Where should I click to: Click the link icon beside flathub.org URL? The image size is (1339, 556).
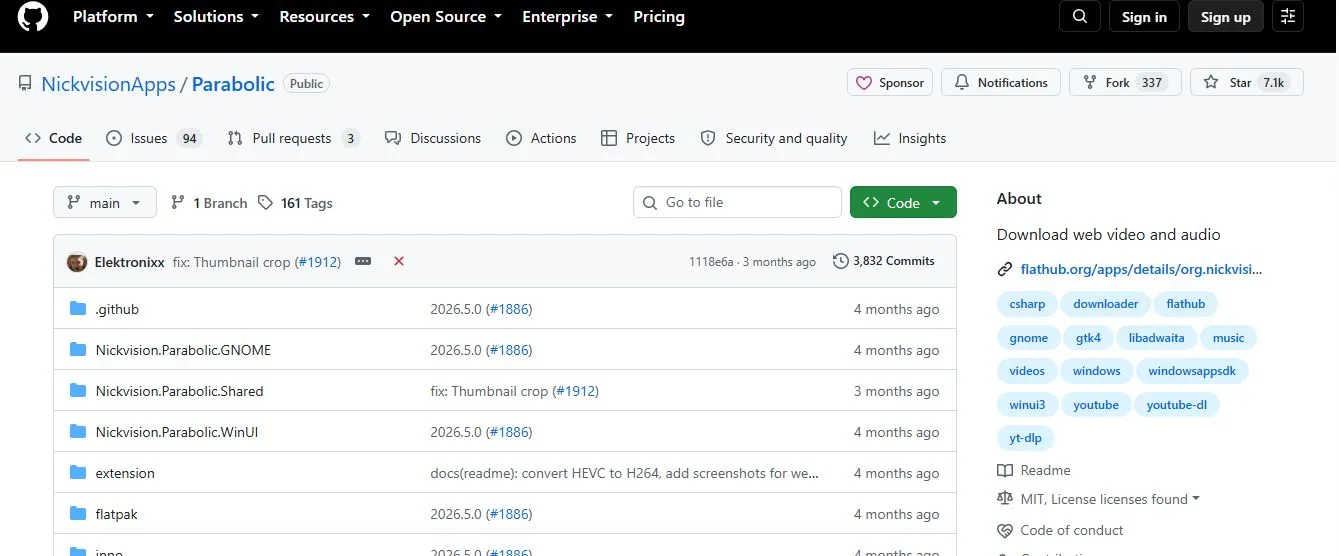tap(1005, 269)
